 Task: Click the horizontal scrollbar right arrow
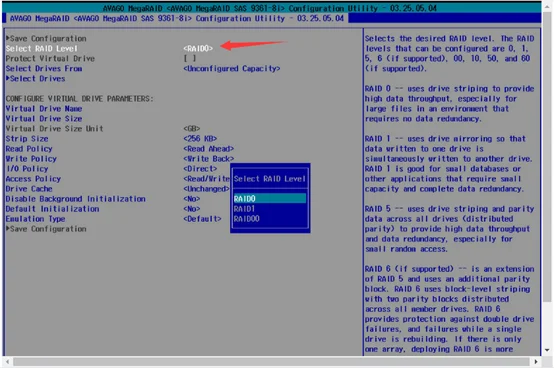coord(536,362)
